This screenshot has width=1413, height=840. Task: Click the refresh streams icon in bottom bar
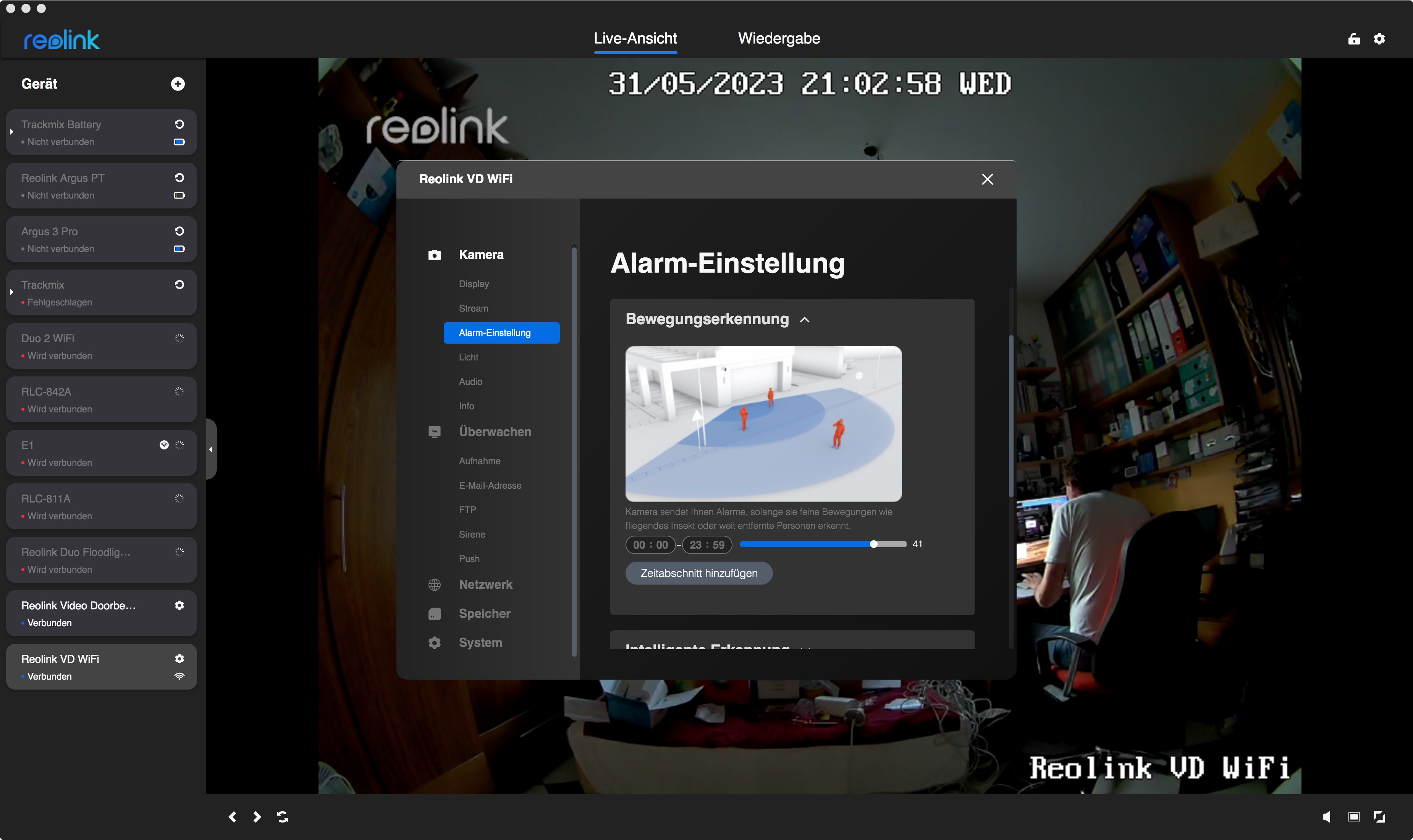(283, 817)
